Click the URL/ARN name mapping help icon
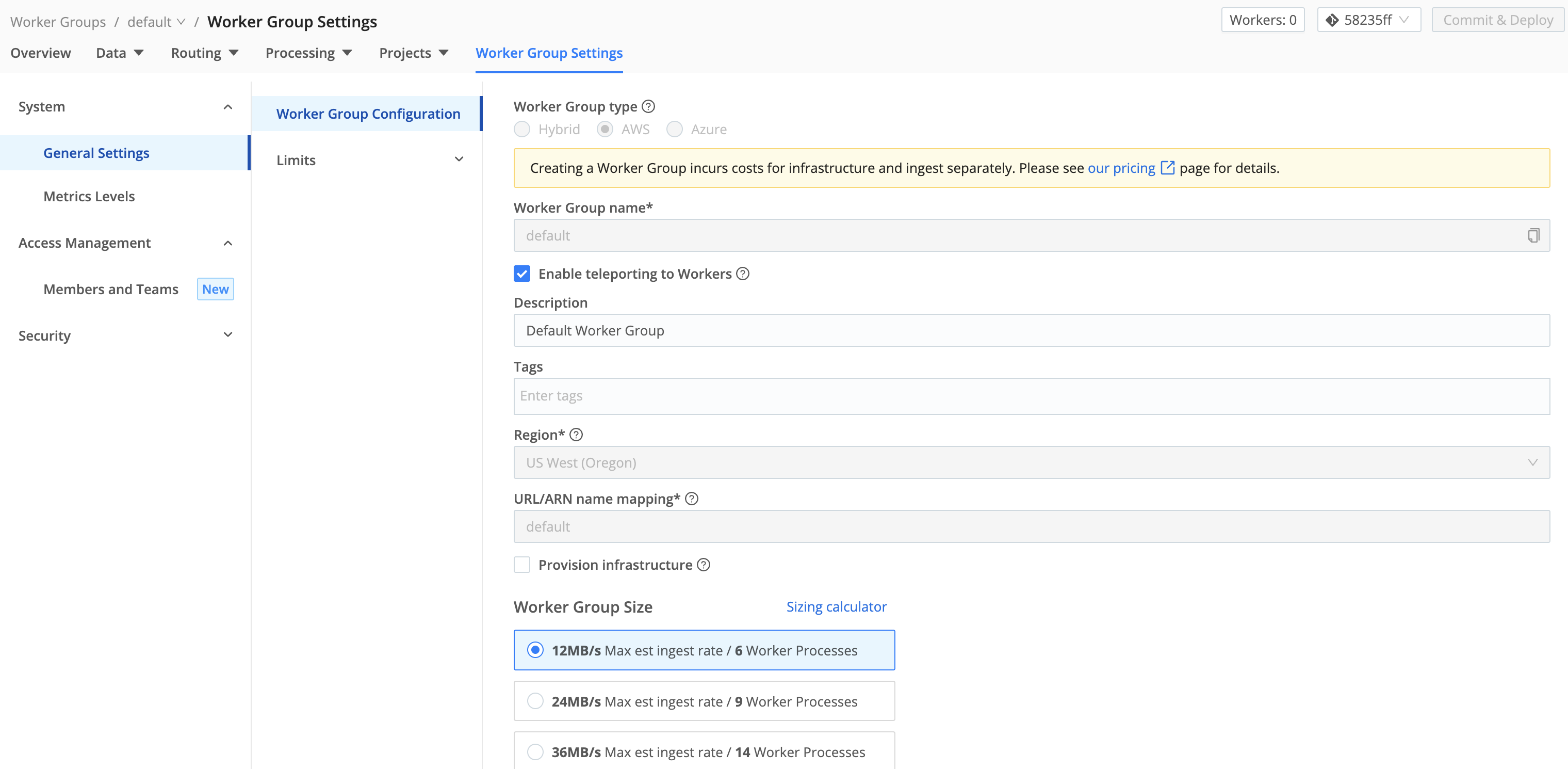Viewport: 1568px width, 769px height. point(692,499)
